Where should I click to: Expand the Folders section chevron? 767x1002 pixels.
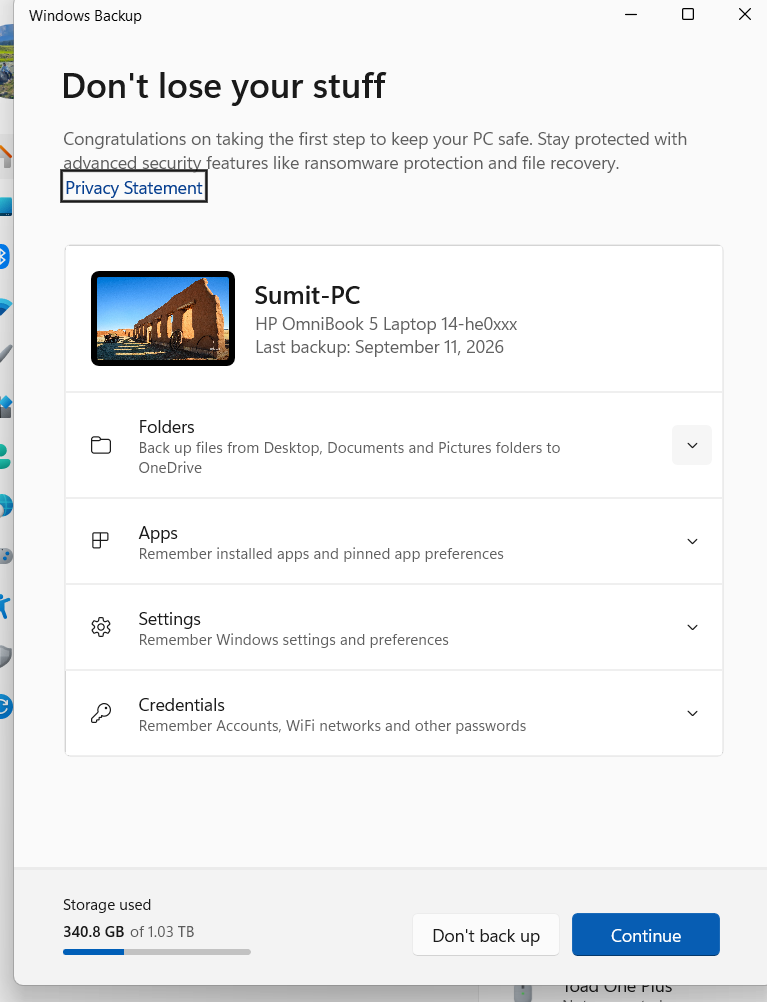[692, 445]
